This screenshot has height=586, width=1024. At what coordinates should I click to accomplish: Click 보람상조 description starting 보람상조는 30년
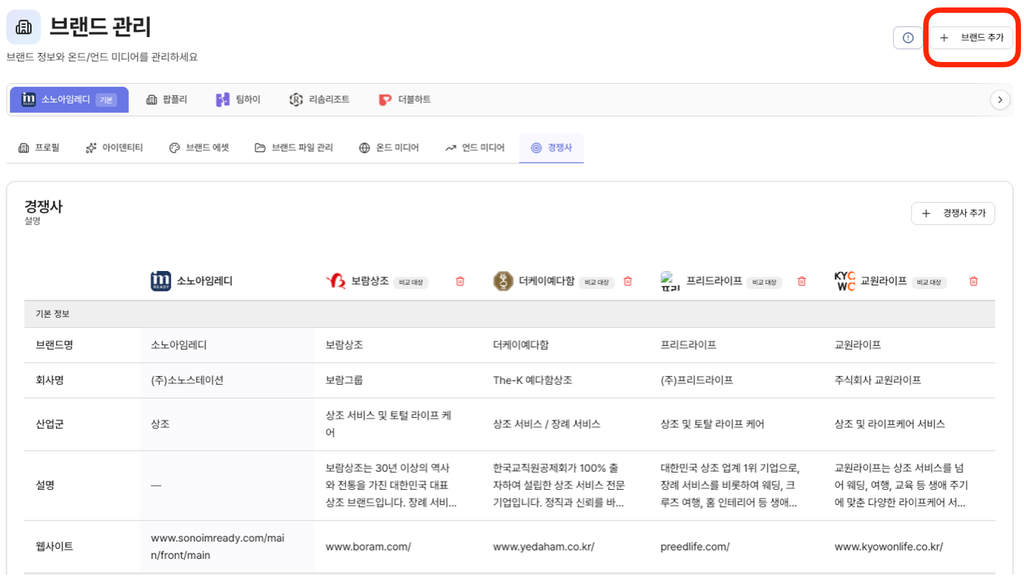tap(391, 485)
